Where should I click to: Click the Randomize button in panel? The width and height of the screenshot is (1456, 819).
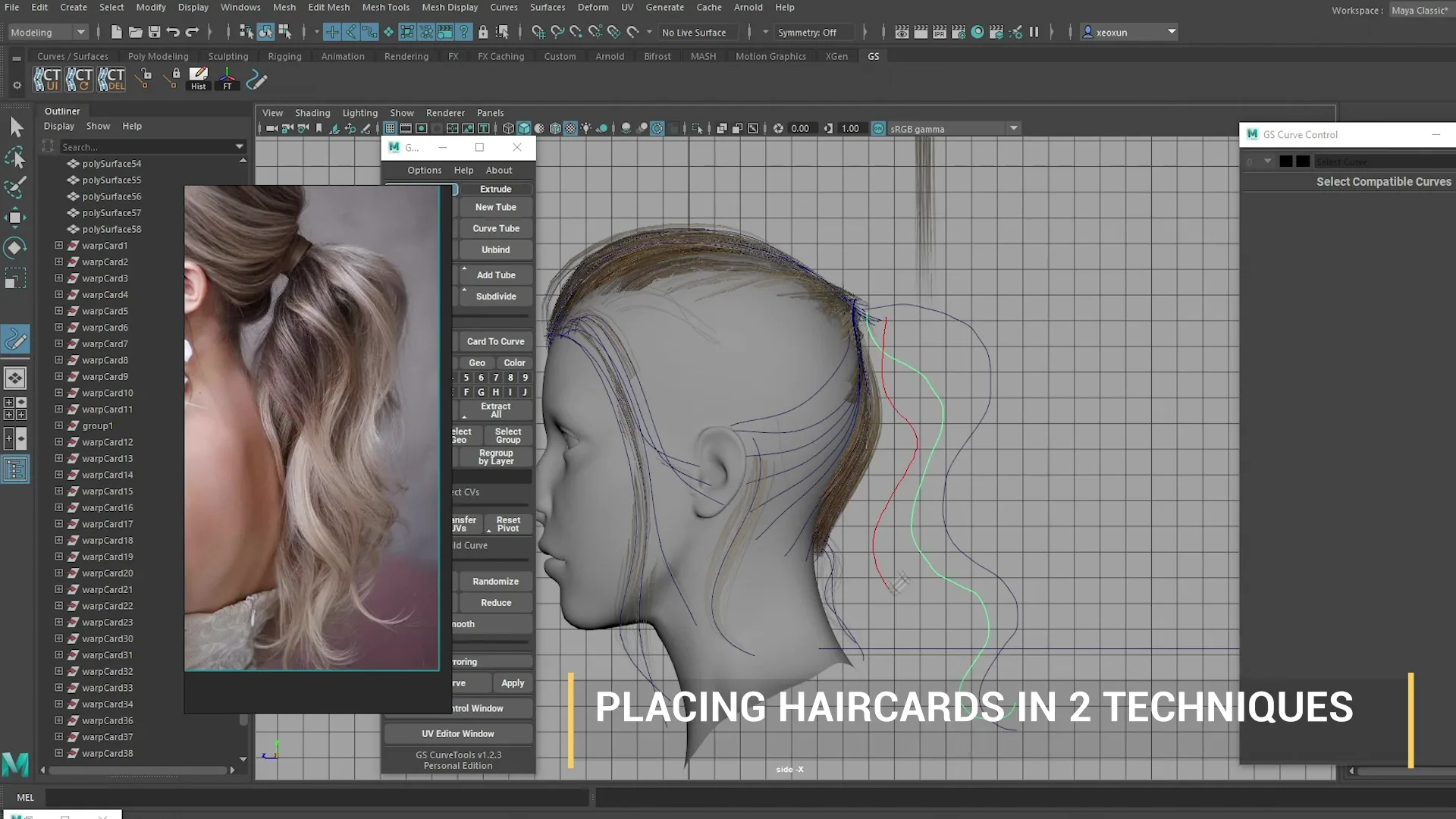496,581
